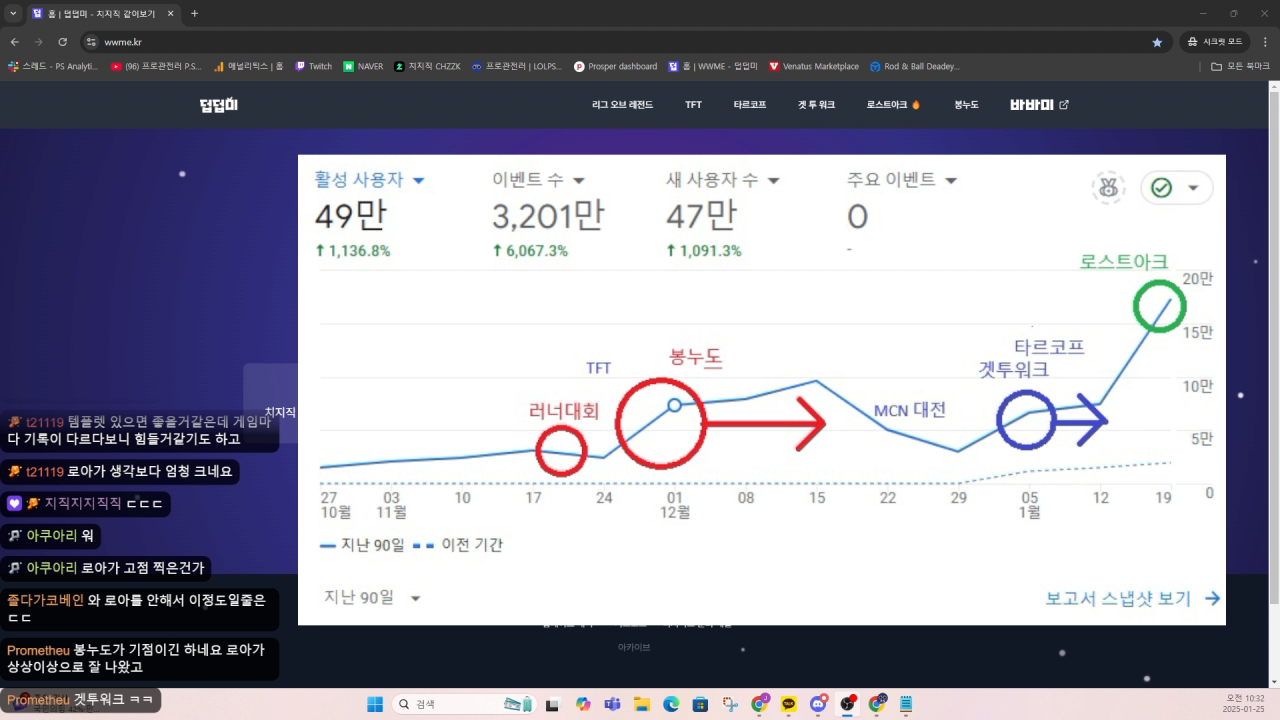Open Discord from the taskbar
The height and width of the screenshot is (720, 1280).
pyautogui.click(x=818, y=704)
